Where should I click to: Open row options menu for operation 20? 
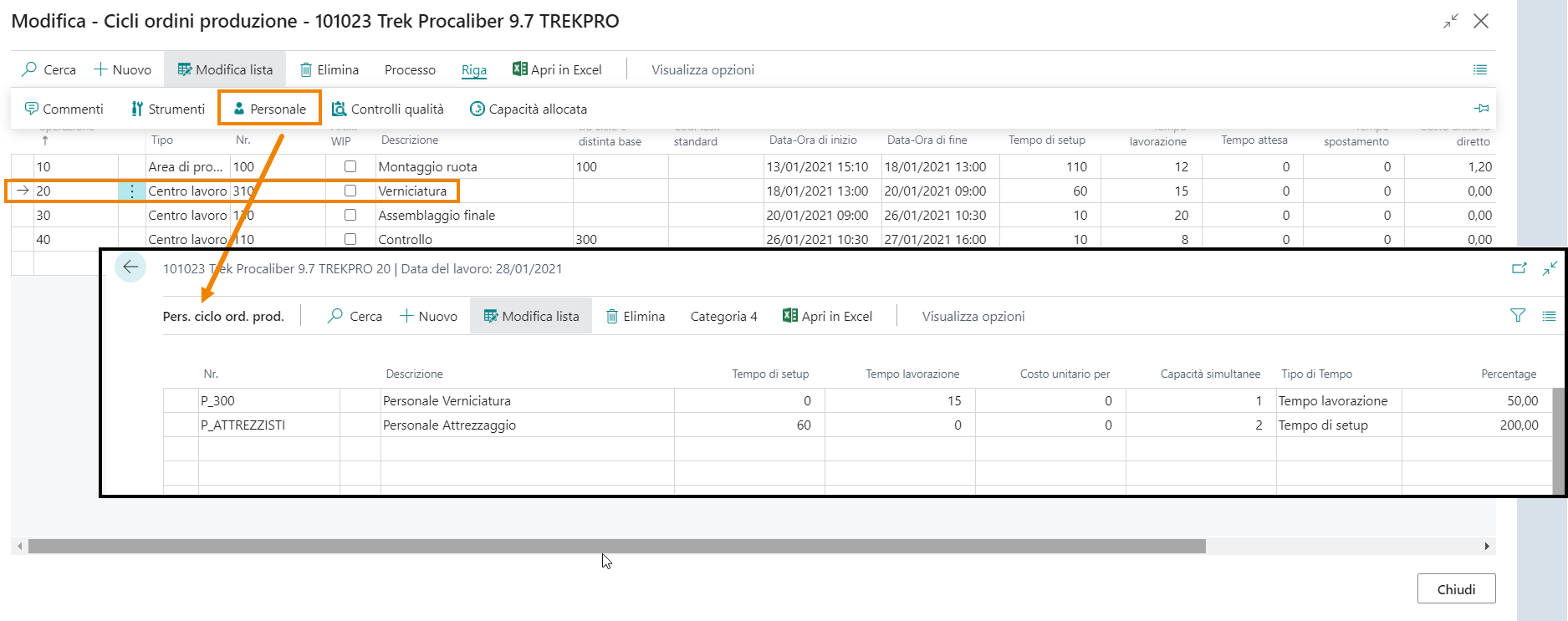point(131,191)
